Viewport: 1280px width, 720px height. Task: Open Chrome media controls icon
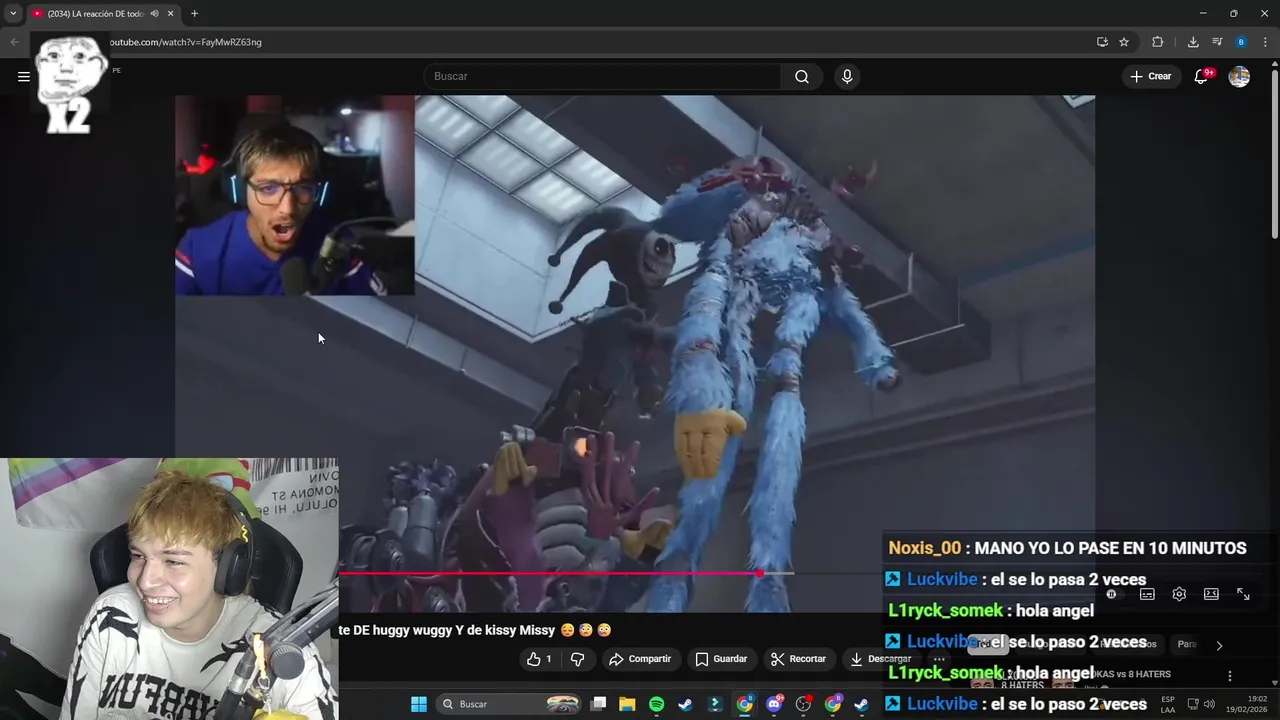click(x=1217, y=42)
